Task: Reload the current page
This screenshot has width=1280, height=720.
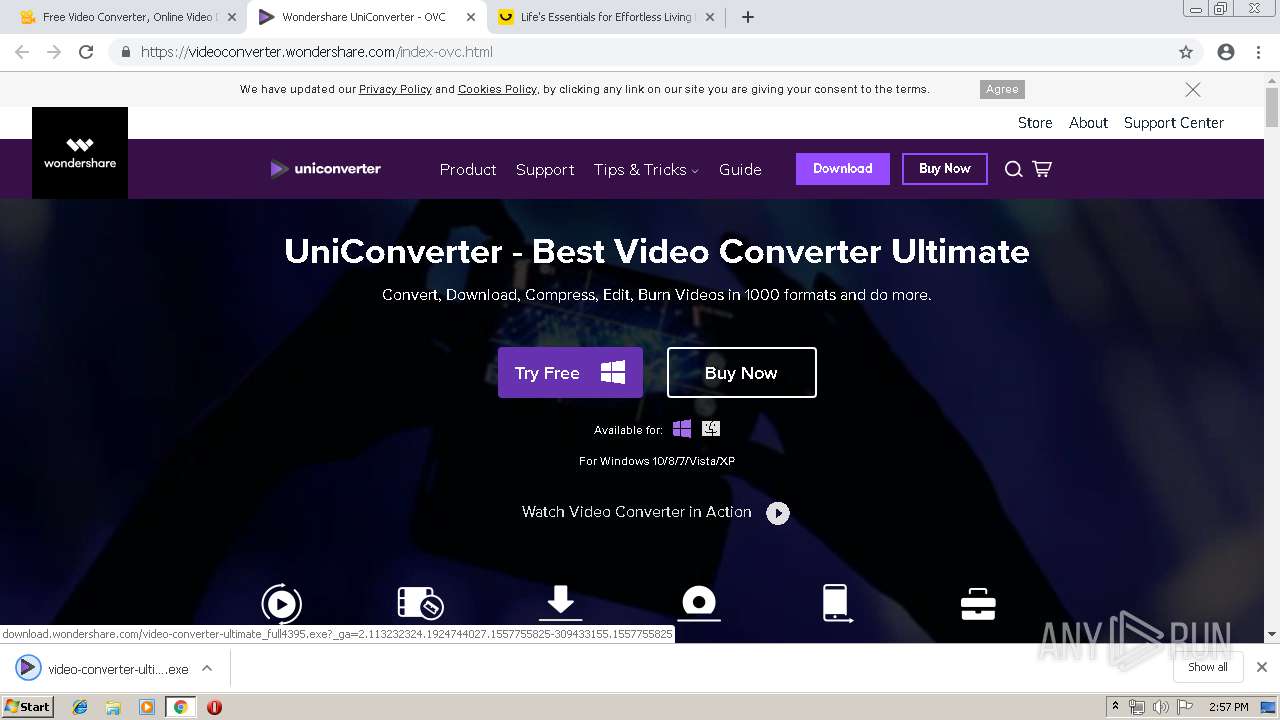Action: 86,52
